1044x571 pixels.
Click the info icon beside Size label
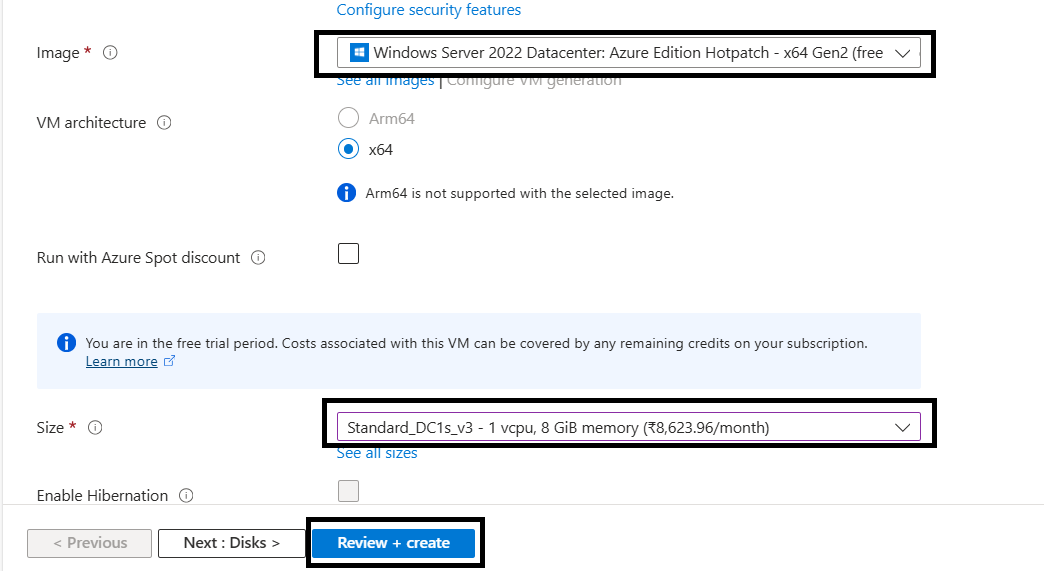pos(95,428)
